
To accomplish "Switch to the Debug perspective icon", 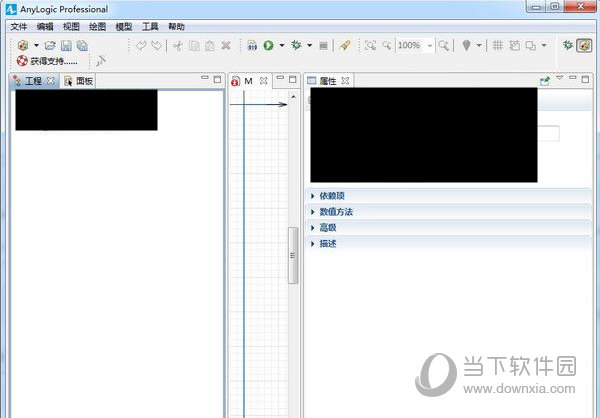I will click(x=567, y=45).
